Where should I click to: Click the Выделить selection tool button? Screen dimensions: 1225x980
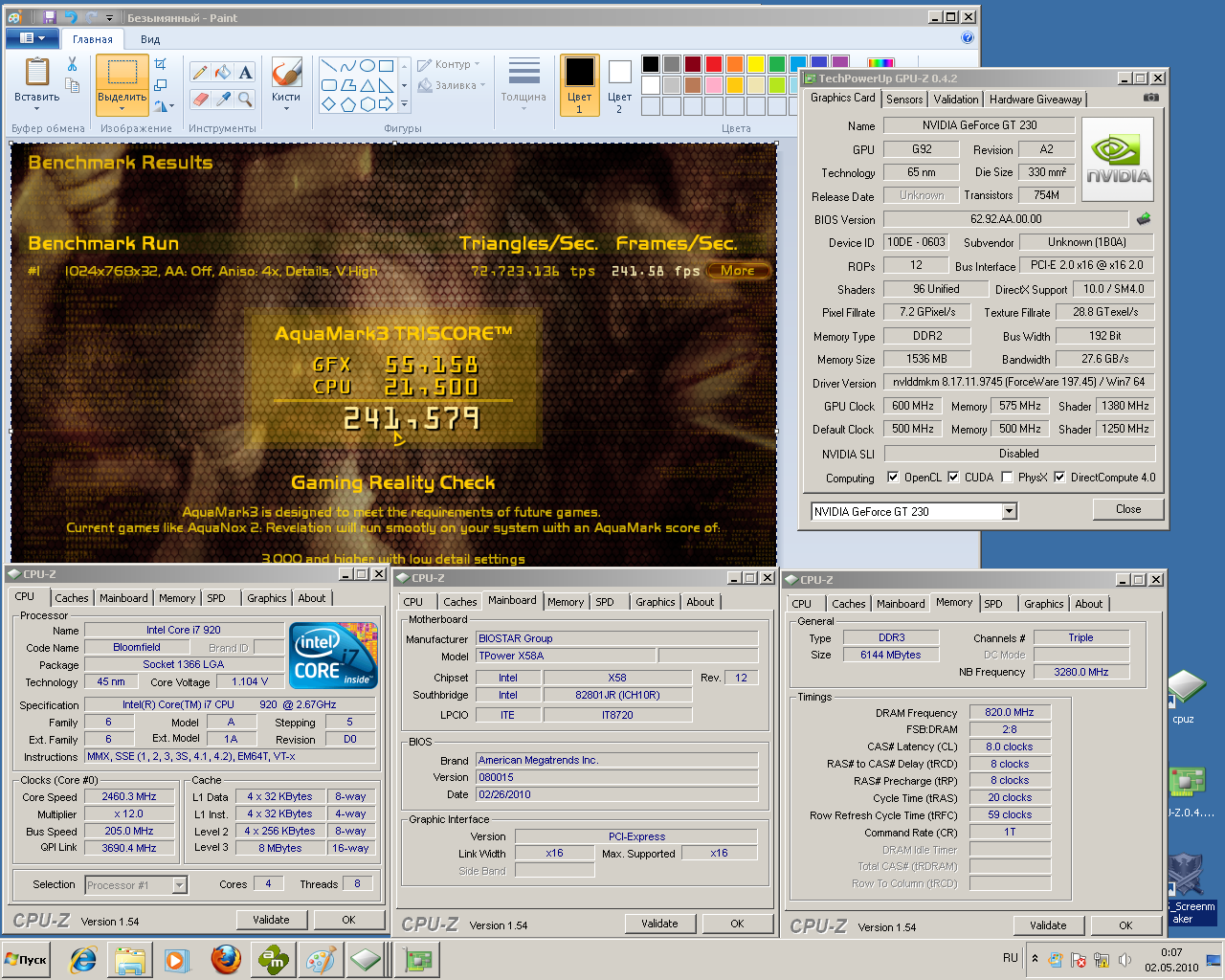pos(122,85)
